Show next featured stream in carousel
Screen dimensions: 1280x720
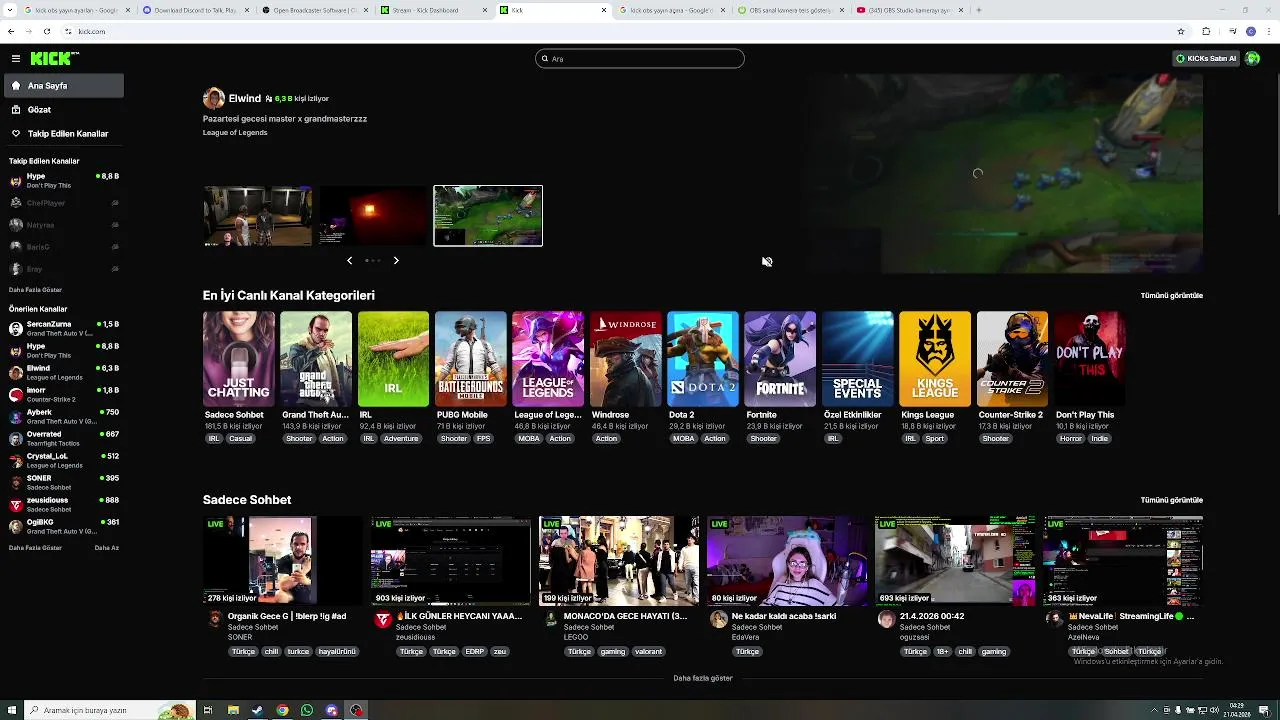396,260
